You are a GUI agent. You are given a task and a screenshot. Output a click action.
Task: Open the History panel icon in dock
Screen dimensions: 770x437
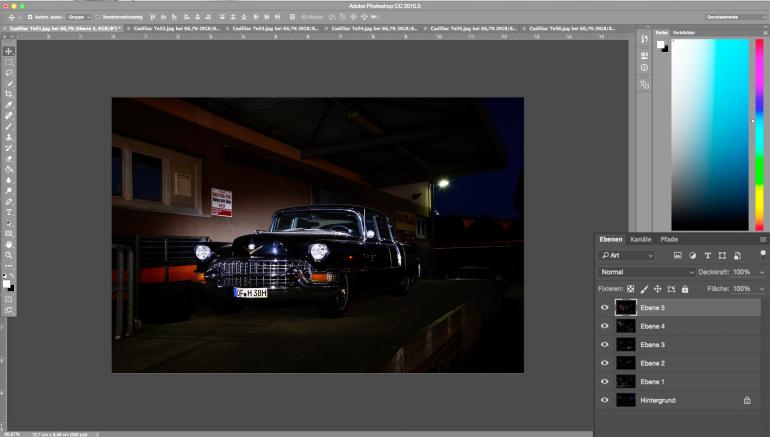click(x=644, y=39)
